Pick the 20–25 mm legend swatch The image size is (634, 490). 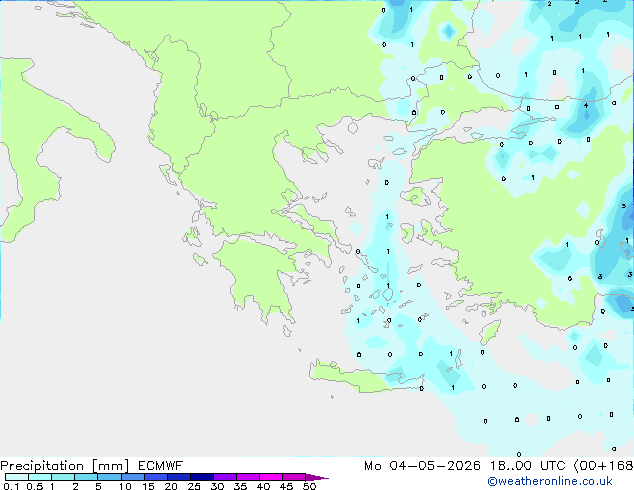point(178,477)
